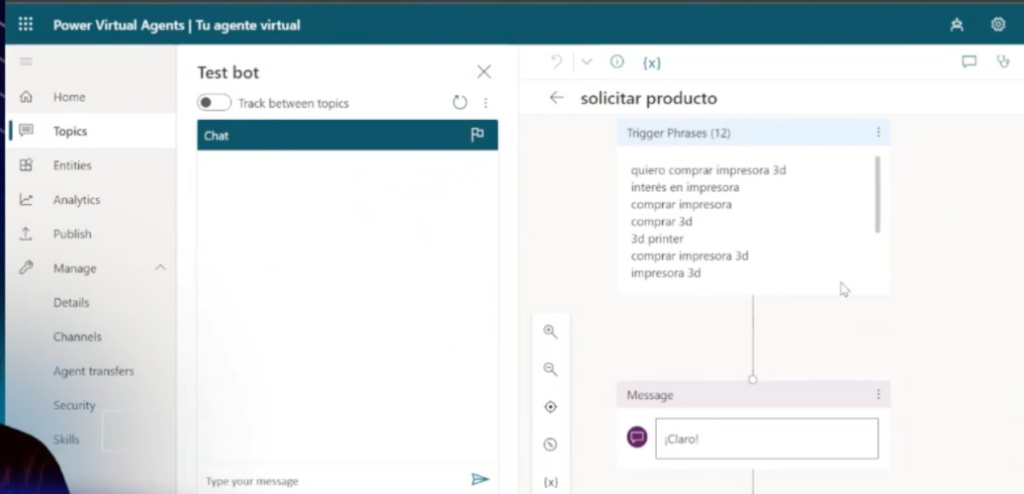This screenshot has width=1024, height=494.
Task: Click the purple message bubble icon
Action: 637,437
